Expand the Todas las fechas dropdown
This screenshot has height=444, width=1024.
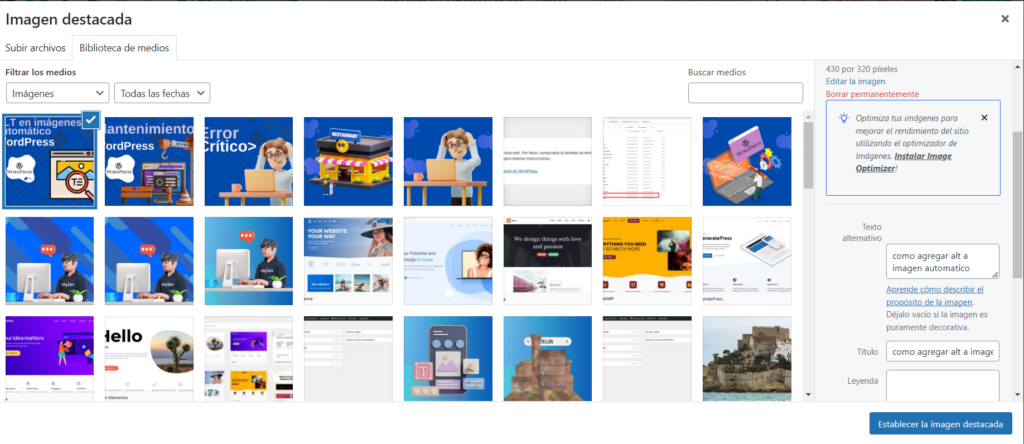coord(162,93)
